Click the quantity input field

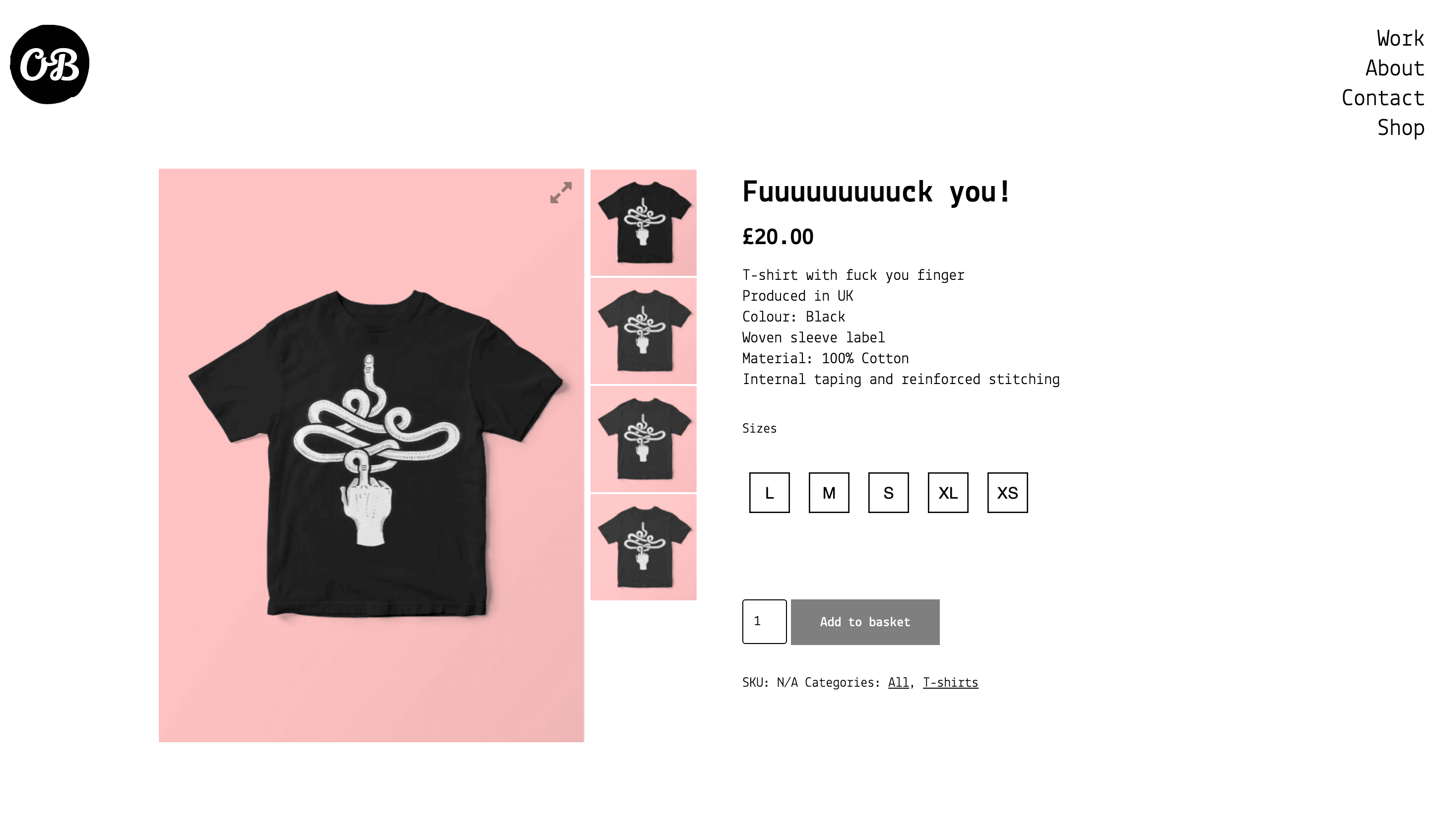[x=764, y=622]
